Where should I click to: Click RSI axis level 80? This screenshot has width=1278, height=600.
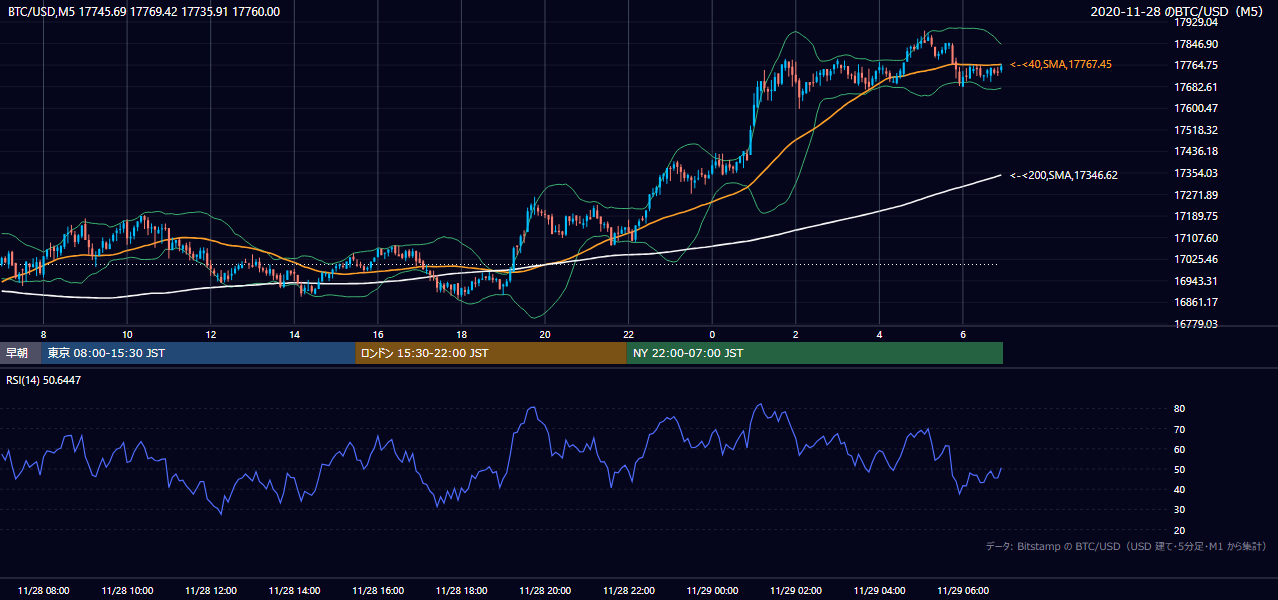click(x=1180, y=409)
